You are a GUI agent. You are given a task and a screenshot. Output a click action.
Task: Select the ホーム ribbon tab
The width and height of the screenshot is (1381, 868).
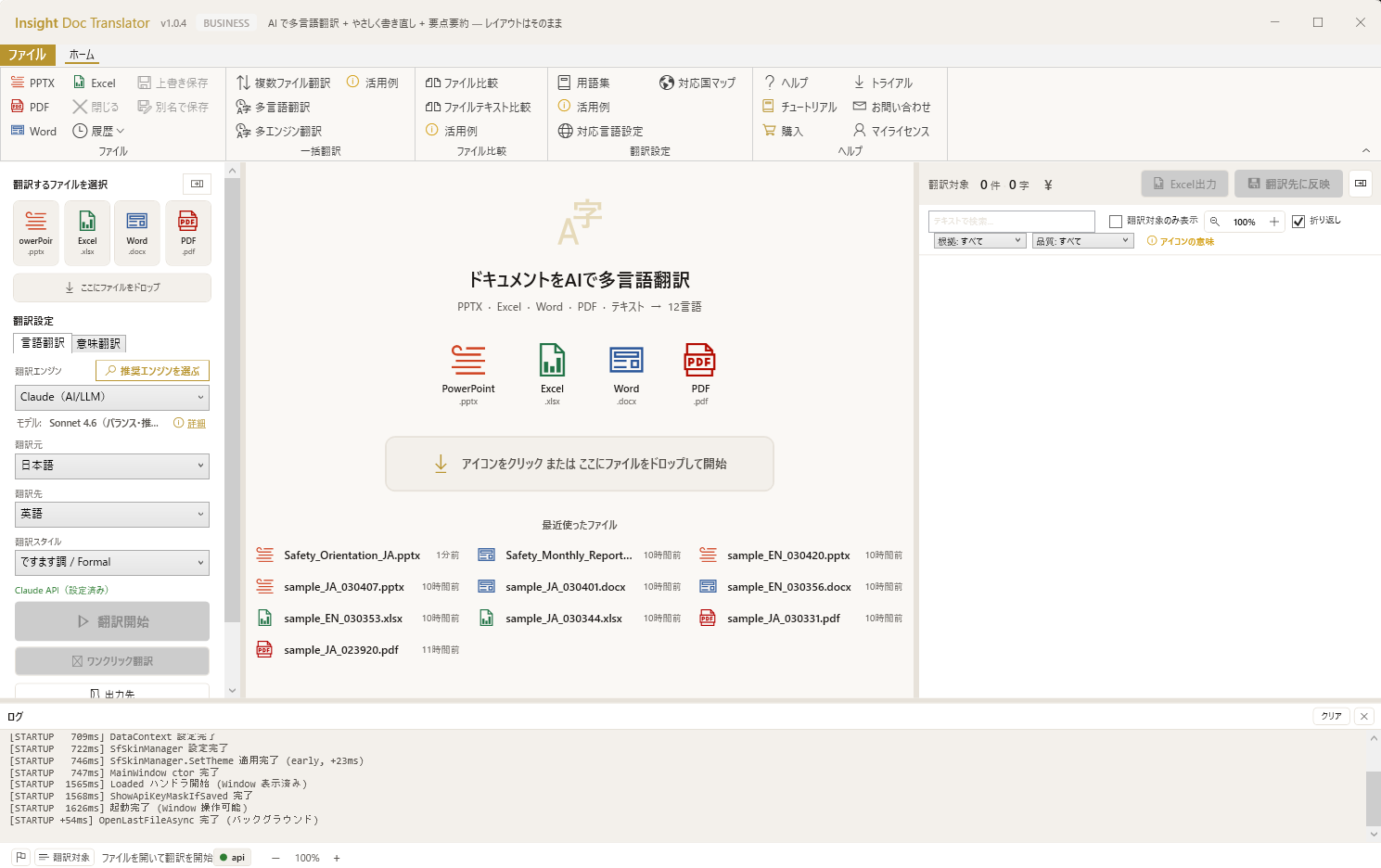click(82, 55)
